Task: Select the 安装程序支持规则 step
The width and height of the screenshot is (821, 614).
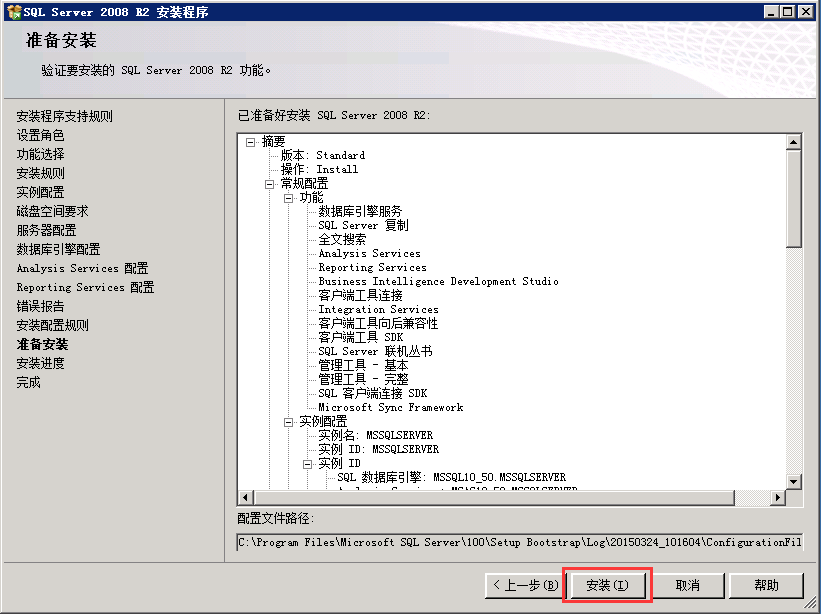Action: (x=64, y=116)
